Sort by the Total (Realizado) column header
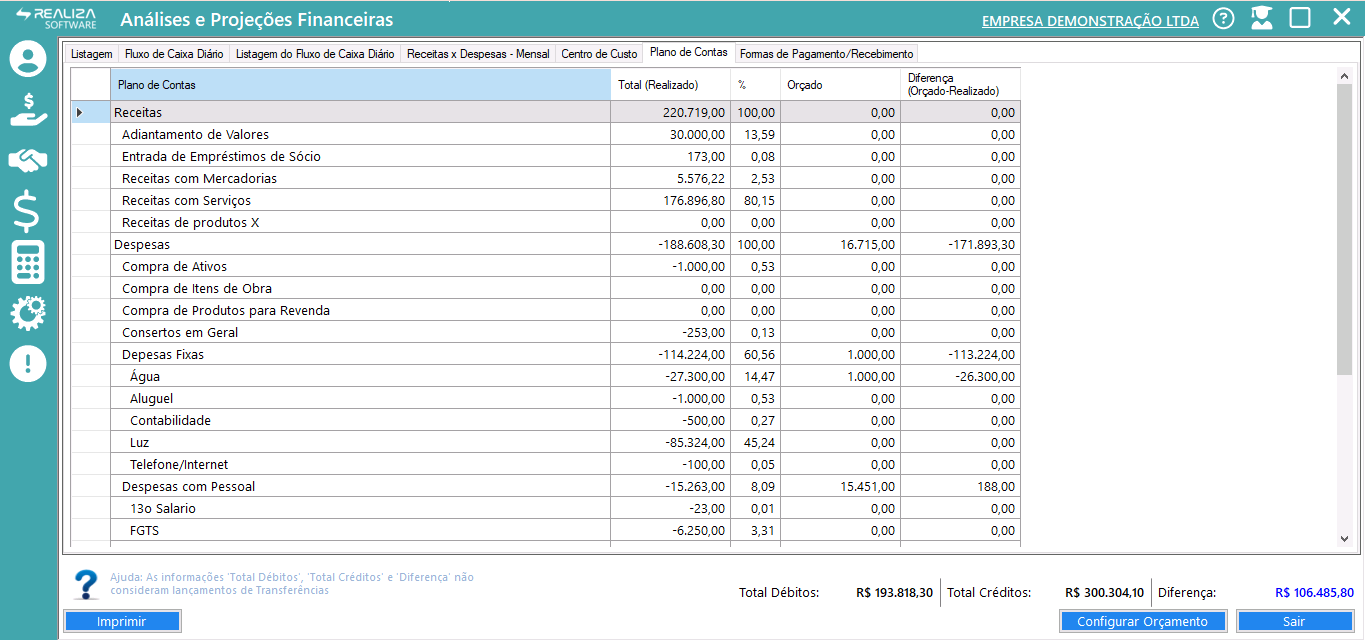 point(670,85)
